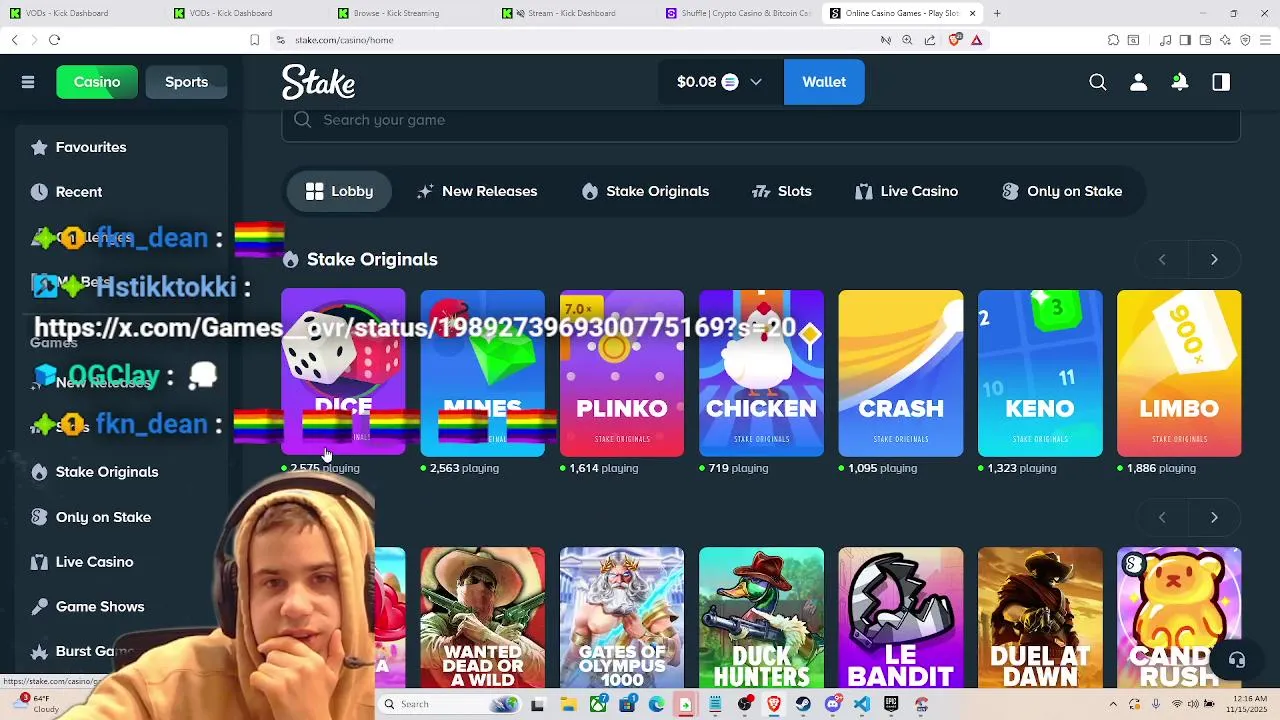Toggle the browser sidebar panel icon

[x=1185, y=40]
